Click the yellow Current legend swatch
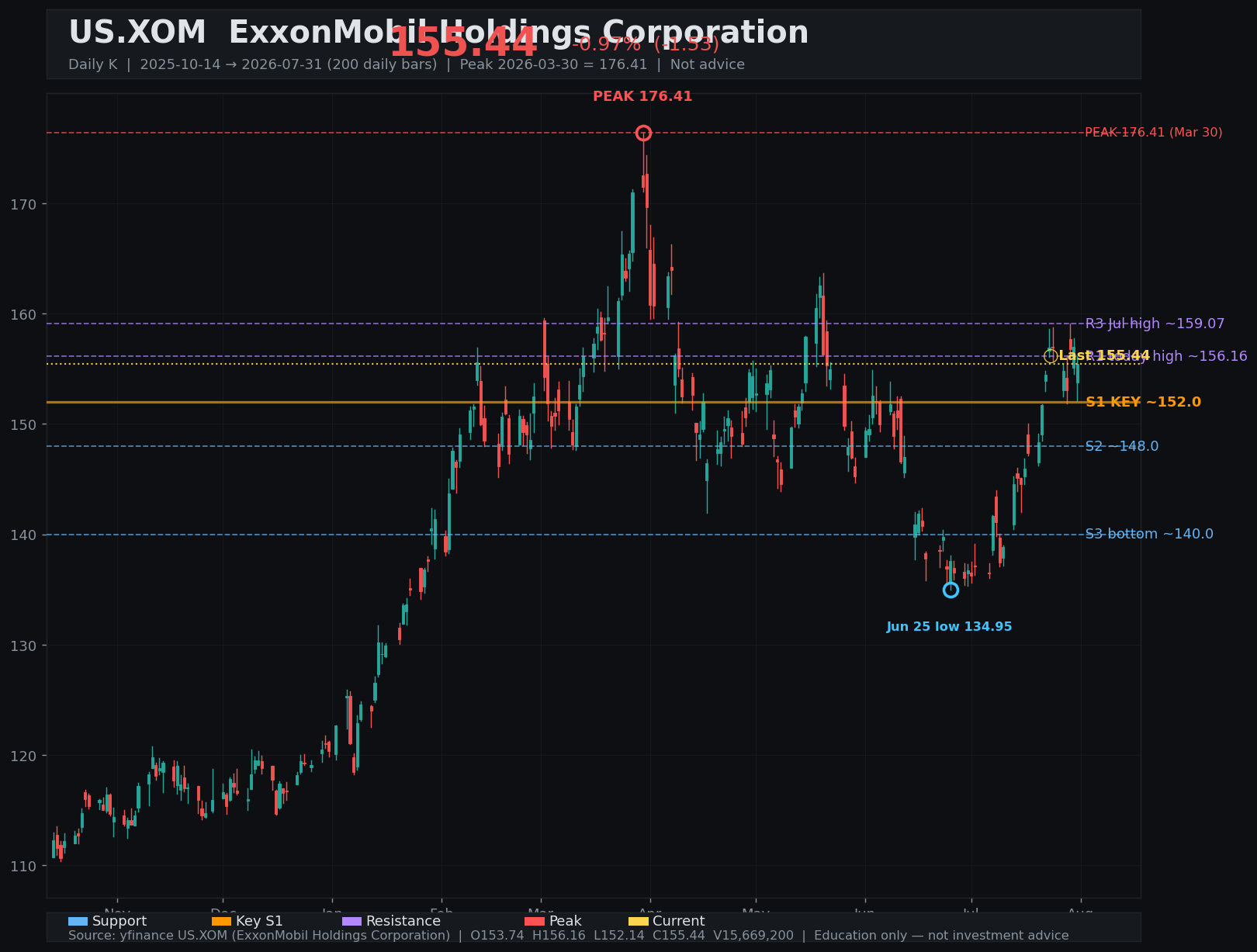1257x952 pixels. click(x=638, y=921)
